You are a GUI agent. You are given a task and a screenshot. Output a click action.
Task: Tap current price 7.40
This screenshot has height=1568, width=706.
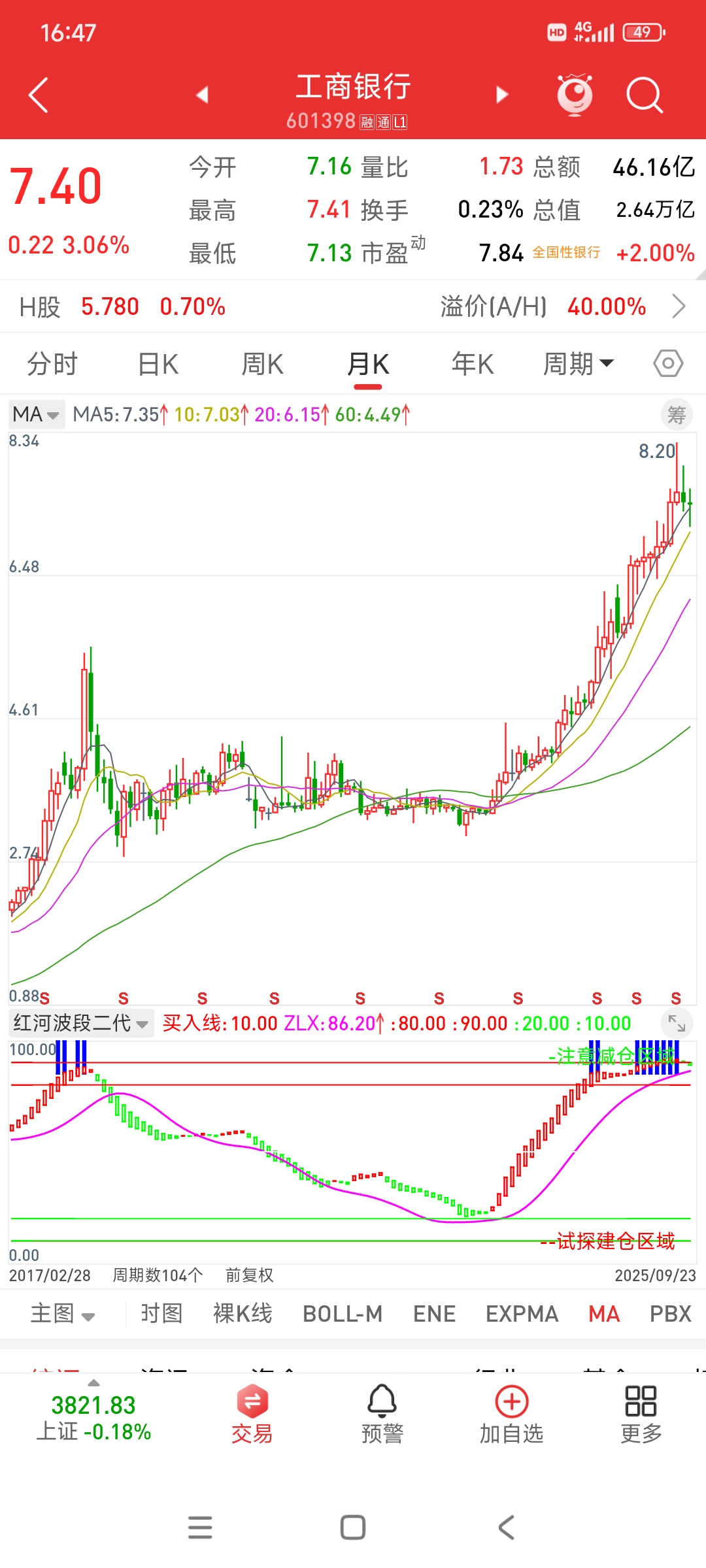pos(56,187)
